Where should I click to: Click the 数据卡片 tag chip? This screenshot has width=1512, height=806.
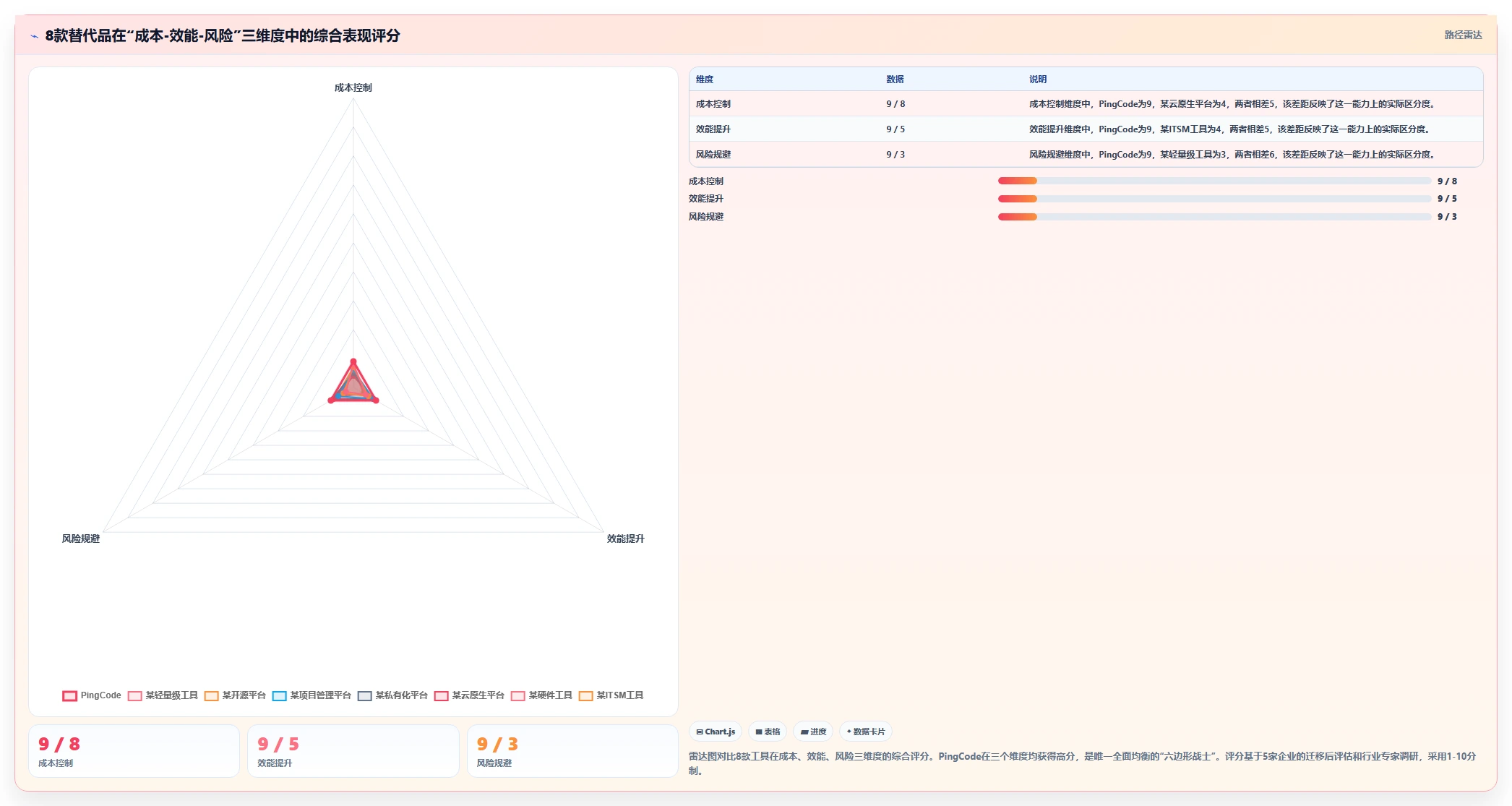pyautogui.click(x=866, y=732)
